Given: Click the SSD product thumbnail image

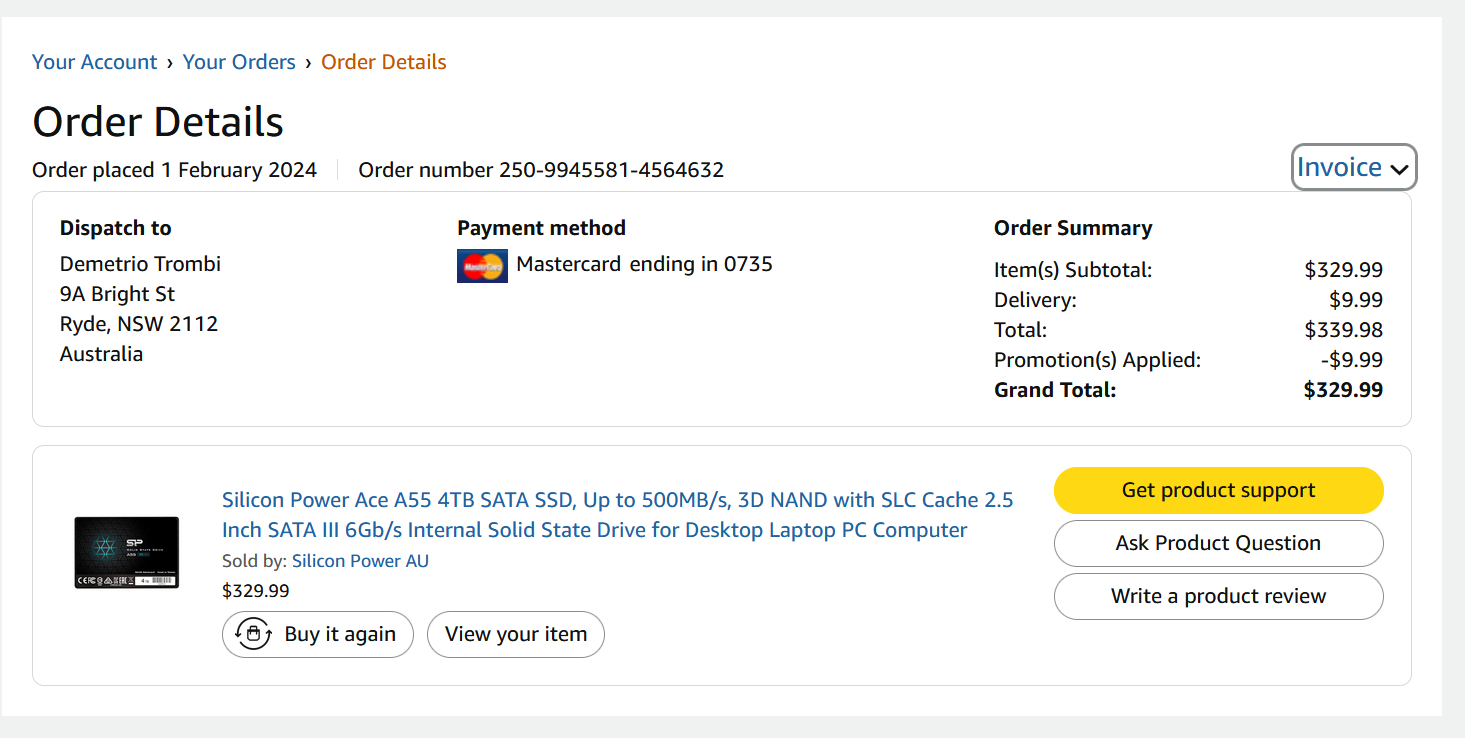Looking at the screenshot, I should pyautogui.click(x=127, y=552).
